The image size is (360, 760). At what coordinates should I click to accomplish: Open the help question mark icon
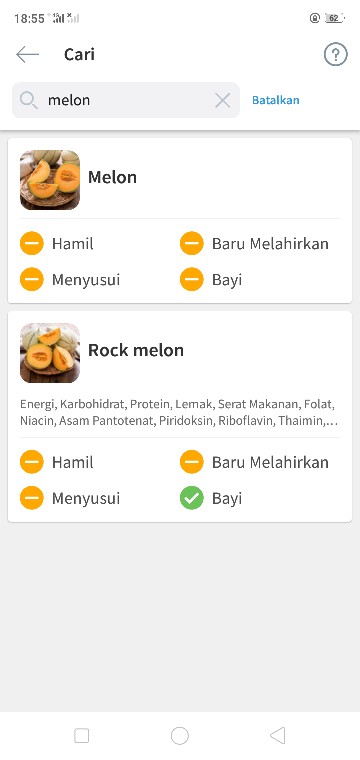tap(335, 54)
